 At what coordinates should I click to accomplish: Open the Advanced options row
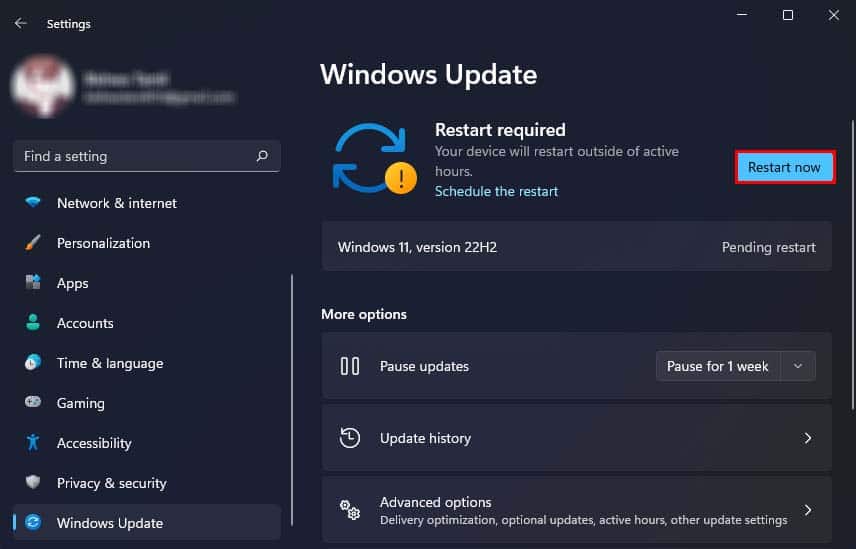point(576,510)
